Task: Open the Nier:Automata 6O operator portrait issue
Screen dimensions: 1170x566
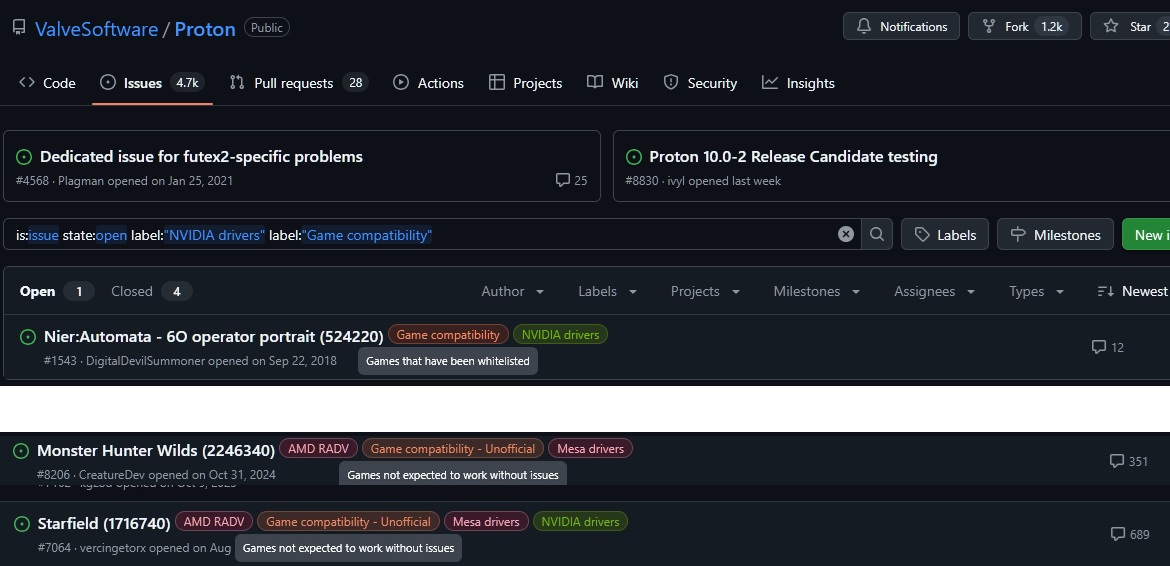Action: pos(213,336)
